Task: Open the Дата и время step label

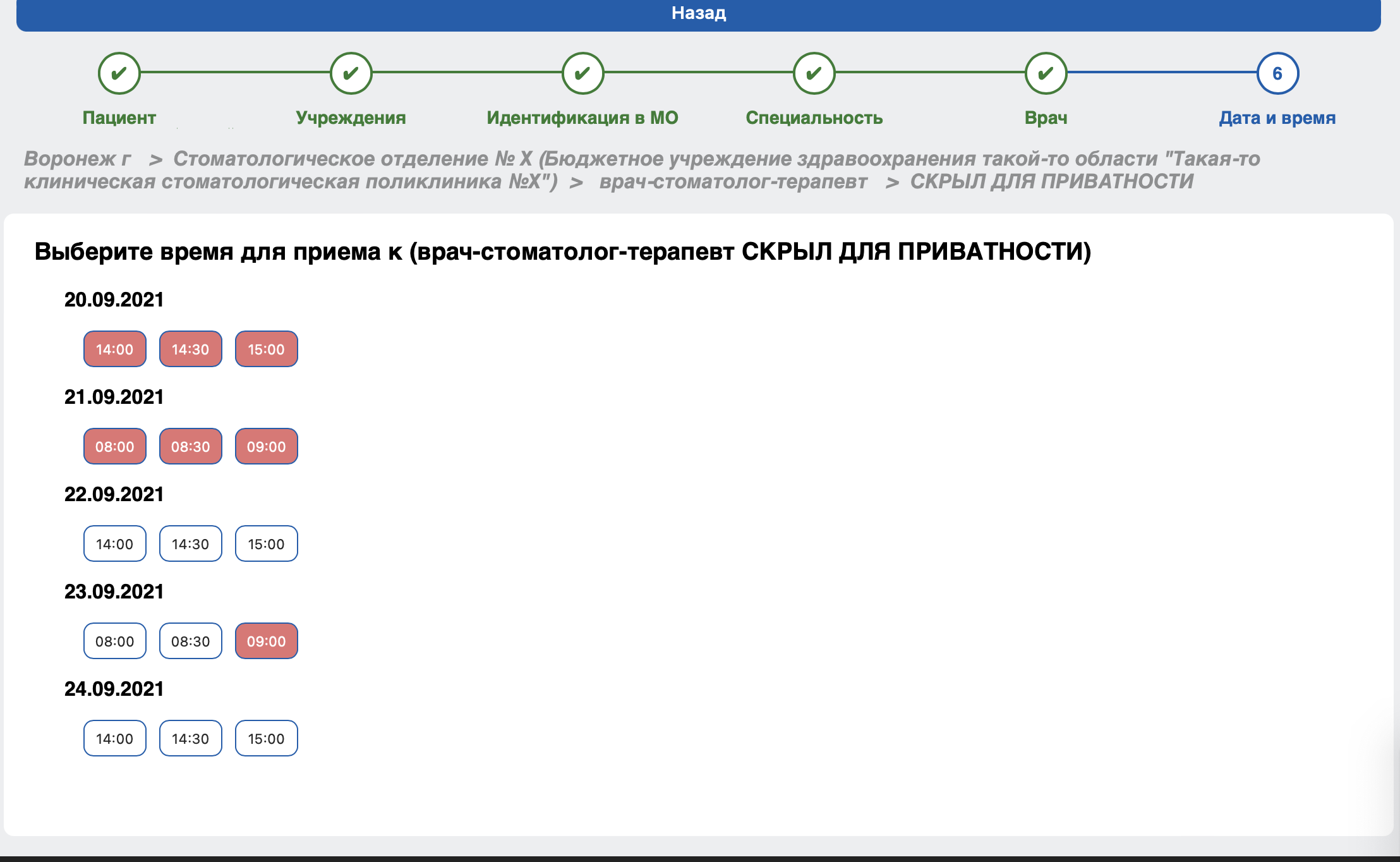Action: (1277, 118)
